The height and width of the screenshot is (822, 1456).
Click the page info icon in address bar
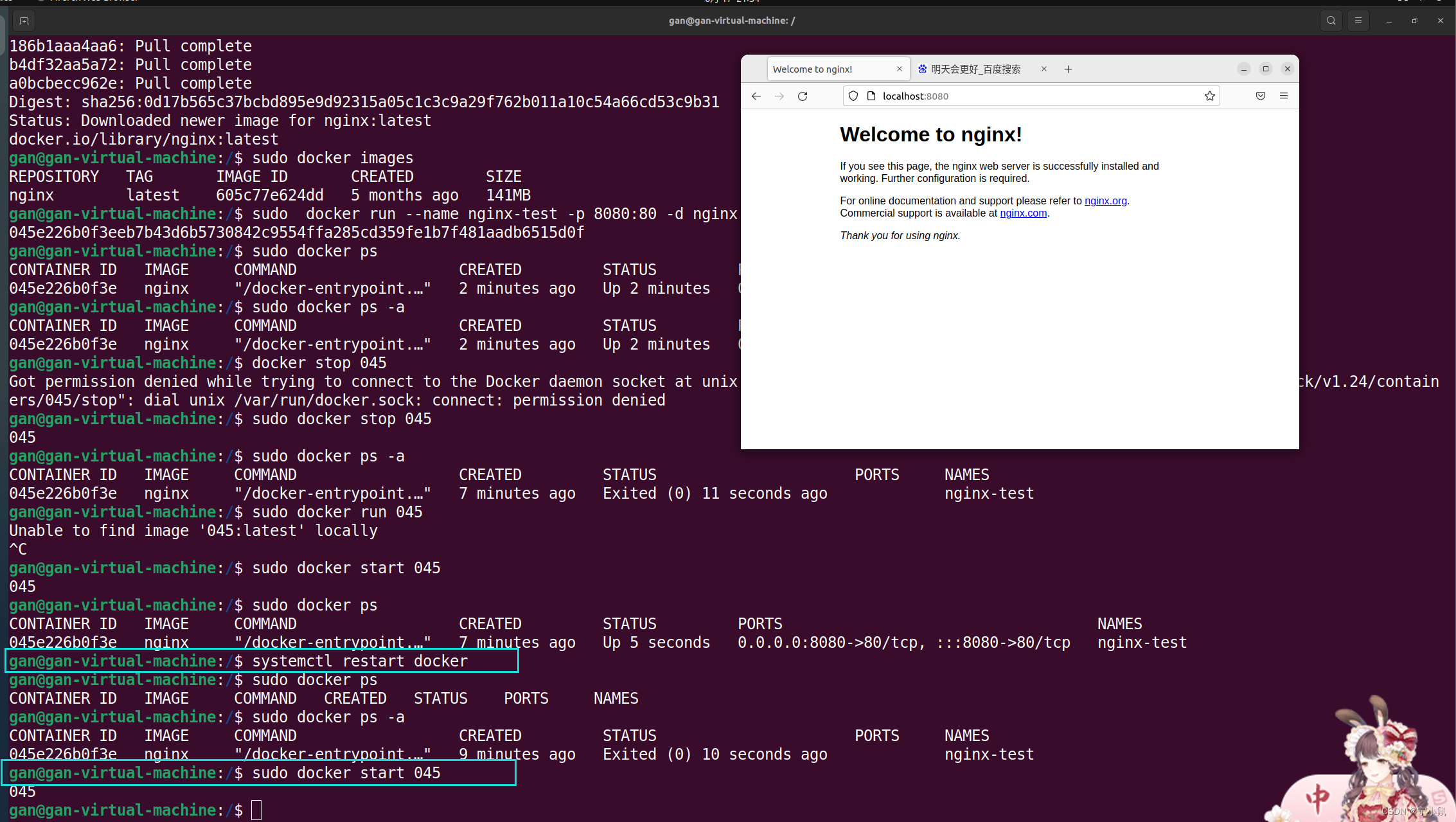(x=871, y=96)
